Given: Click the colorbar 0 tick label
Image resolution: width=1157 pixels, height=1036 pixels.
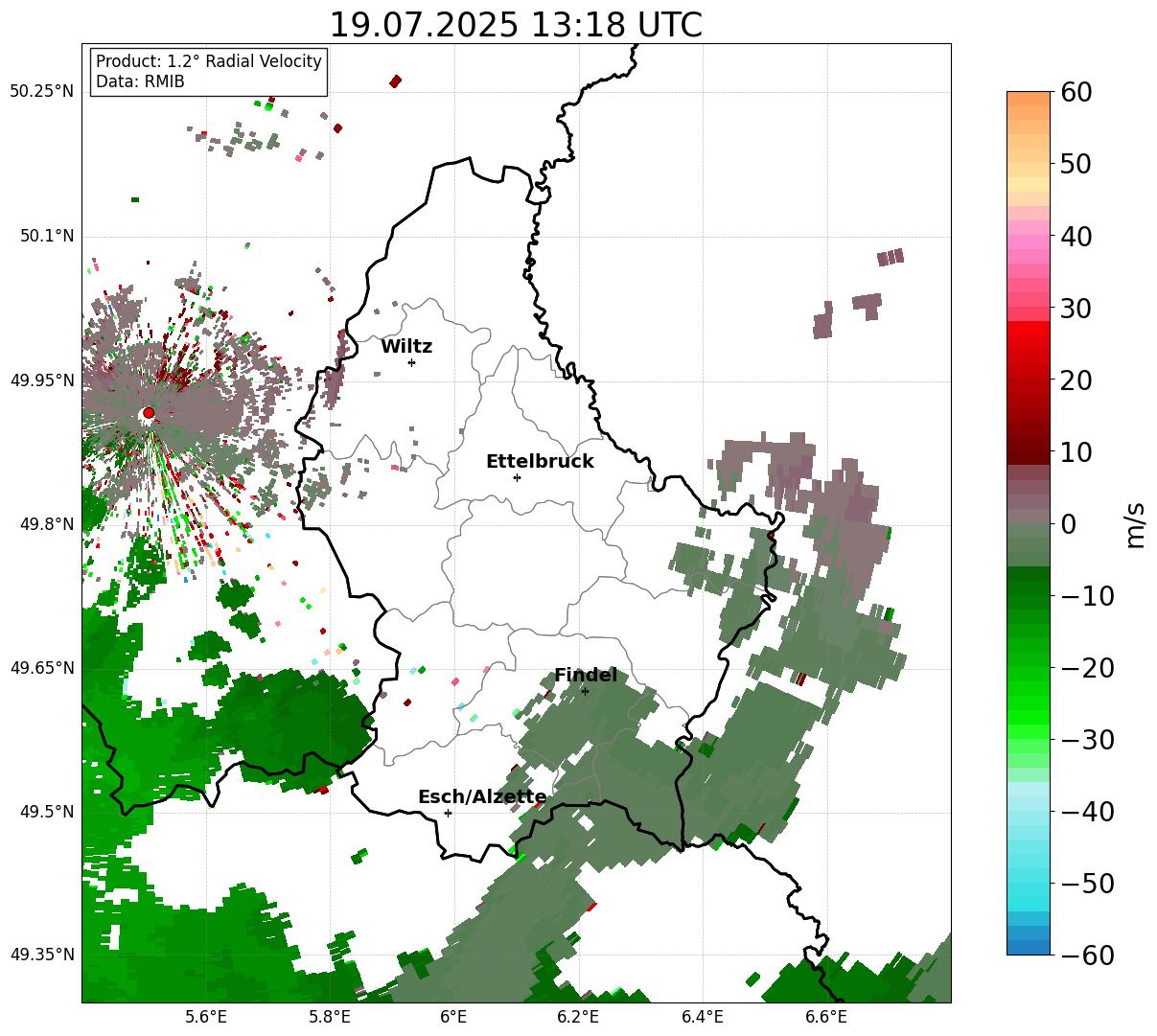Looking at the screenshot, I should tap(1068, 524).
